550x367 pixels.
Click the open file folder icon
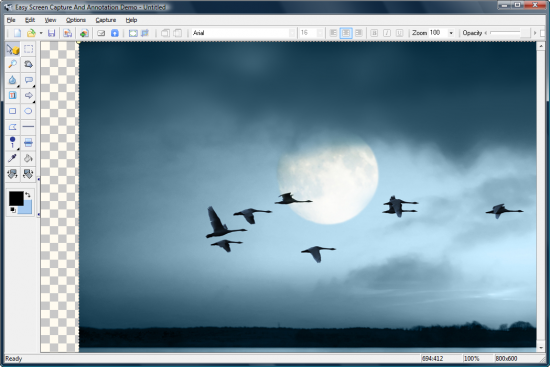[31, 33]
